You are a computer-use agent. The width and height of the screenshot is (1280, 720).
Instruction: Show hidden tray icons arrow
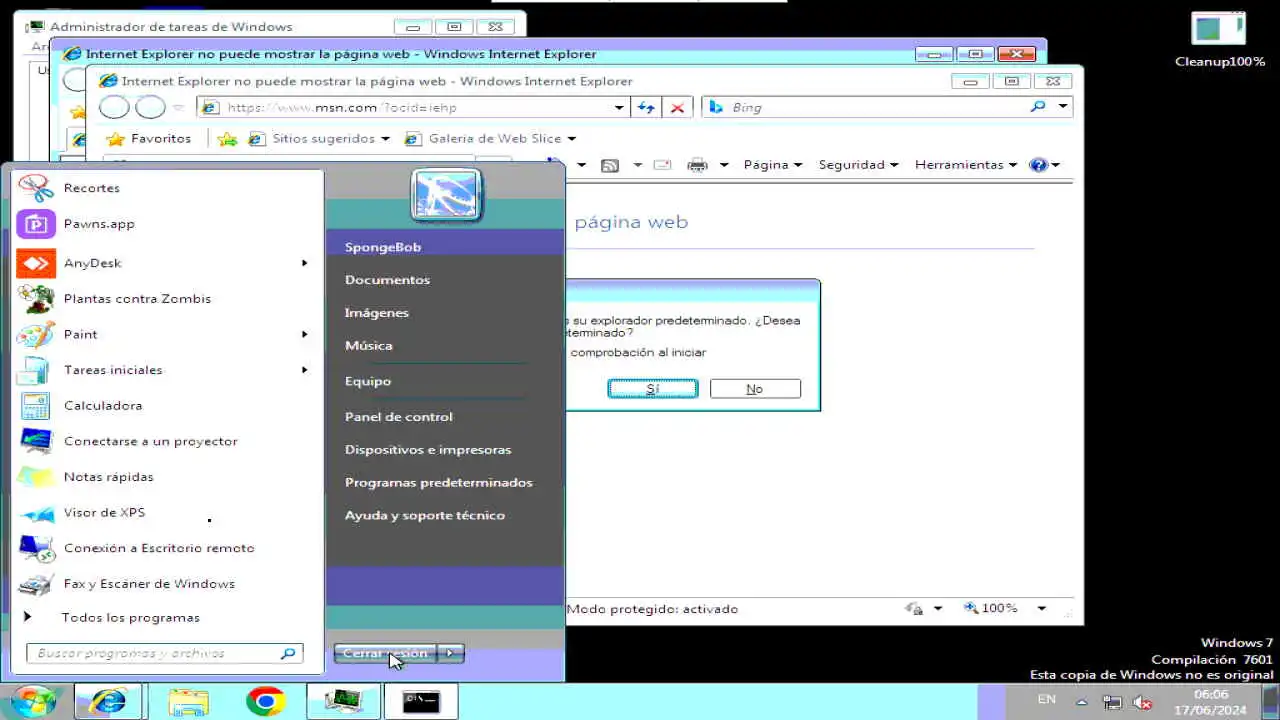pos(1082,701)
